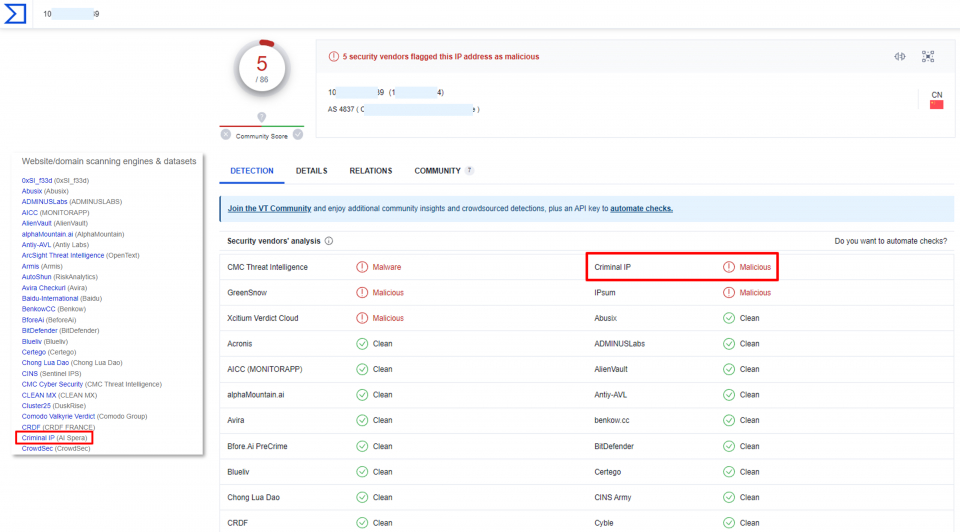This screenshot has width=960, height=532.
Task: Click the malicious warning icon for Criminal IP
Action: (729, 267)
